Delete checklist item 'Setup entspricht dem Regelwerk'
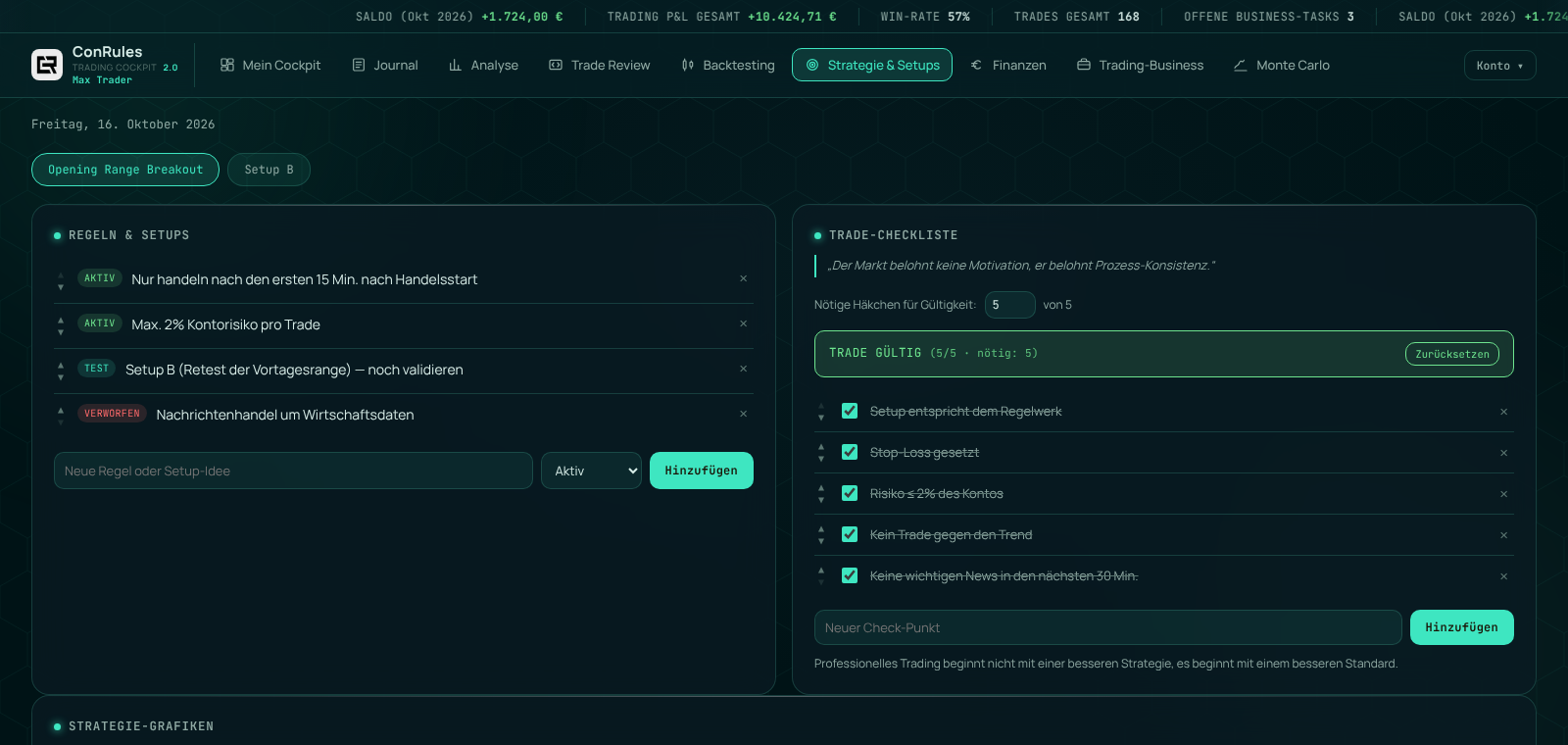This screenshot has width=1568, height=745. pos(1503,412)
